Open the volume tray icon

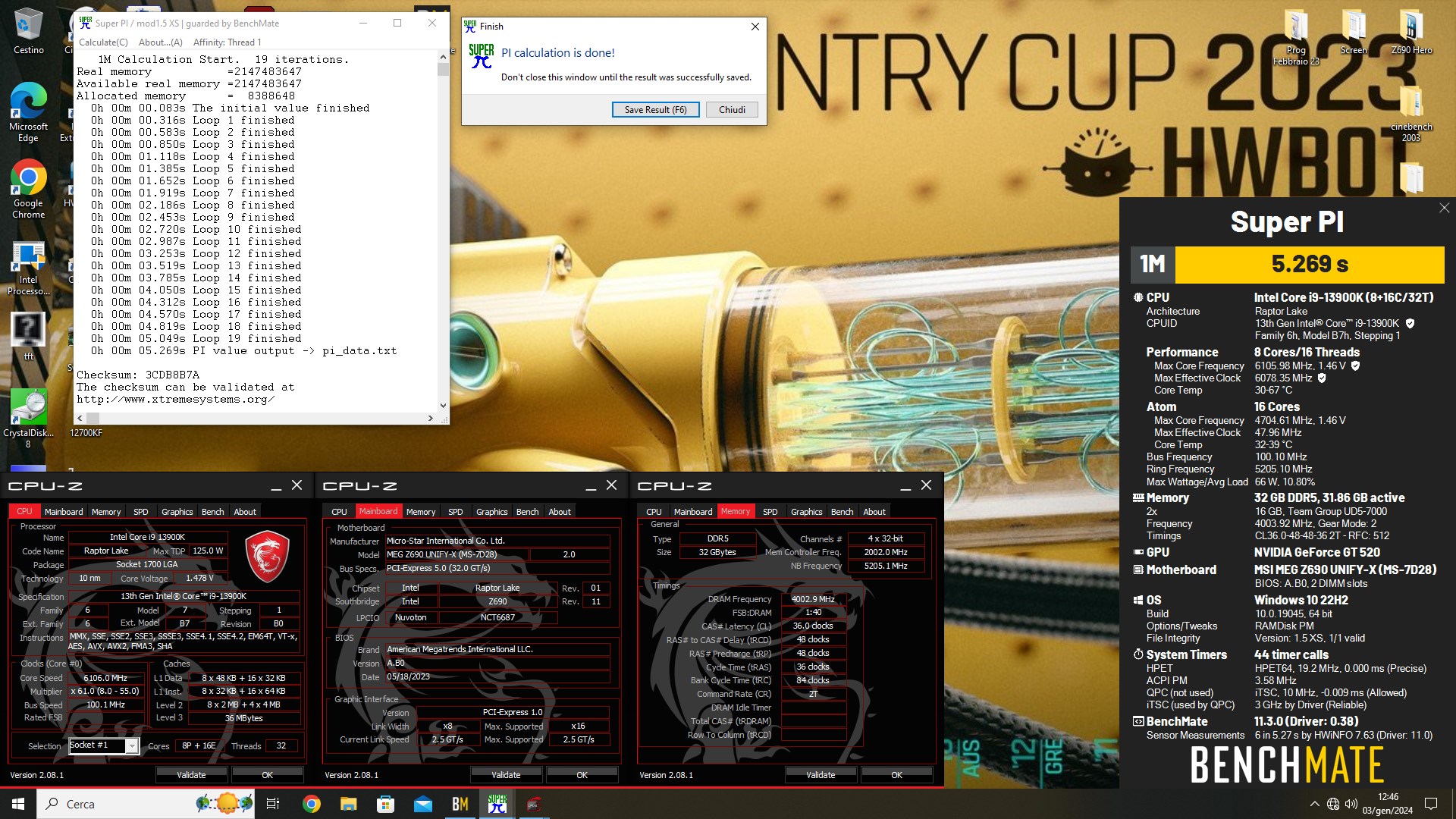click(x=1351, y=804)
